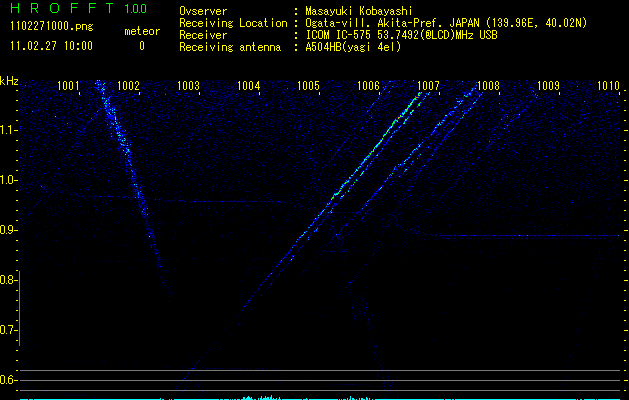Click time marker 1010
The height and width of the screenshot is (400, 629).
(608, 85)
